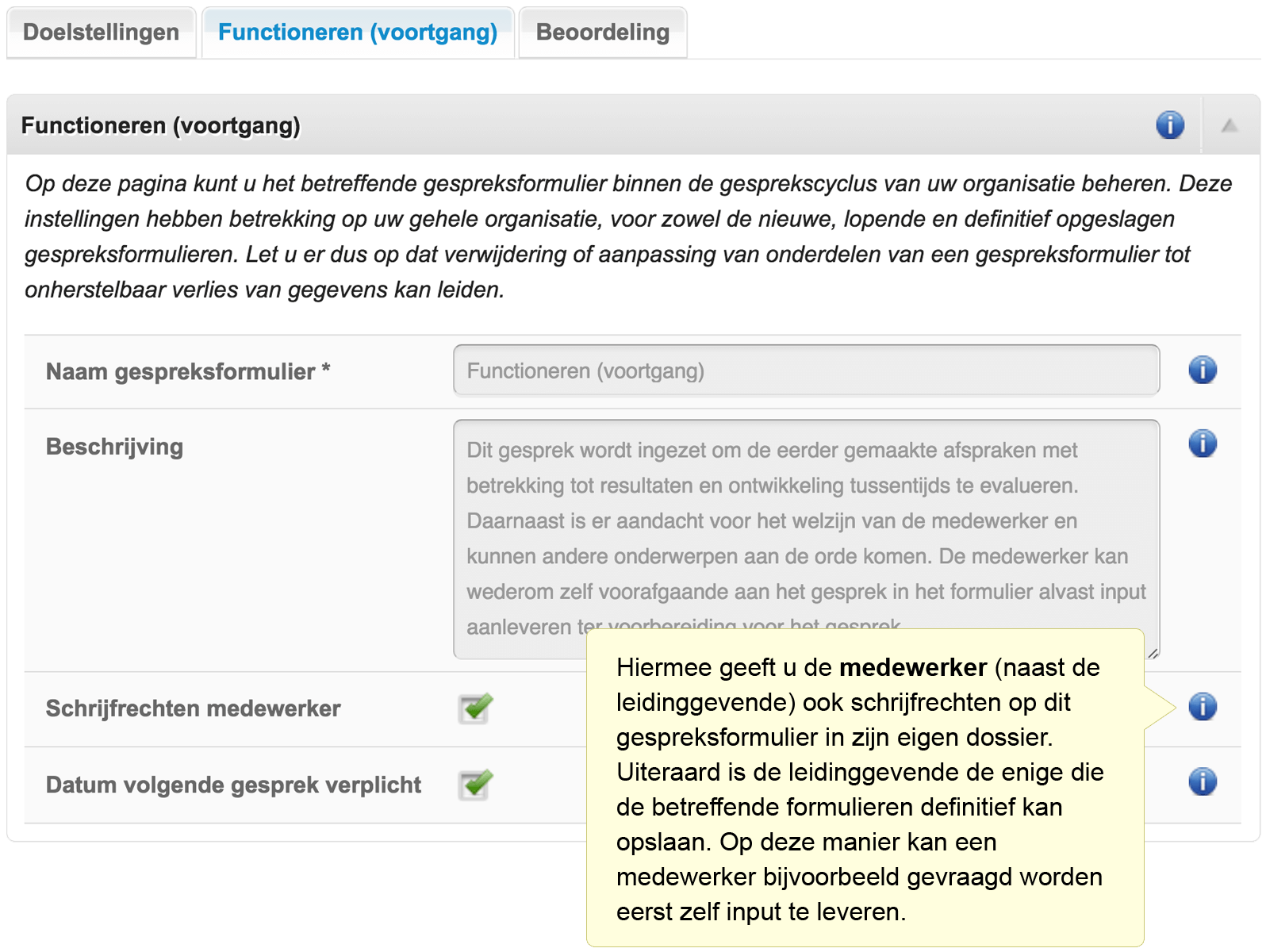1266x952 pixels.
Task: Click the Functioneren (voortgang) panel title
Action: pyautogui.click(x=161, y=125)
